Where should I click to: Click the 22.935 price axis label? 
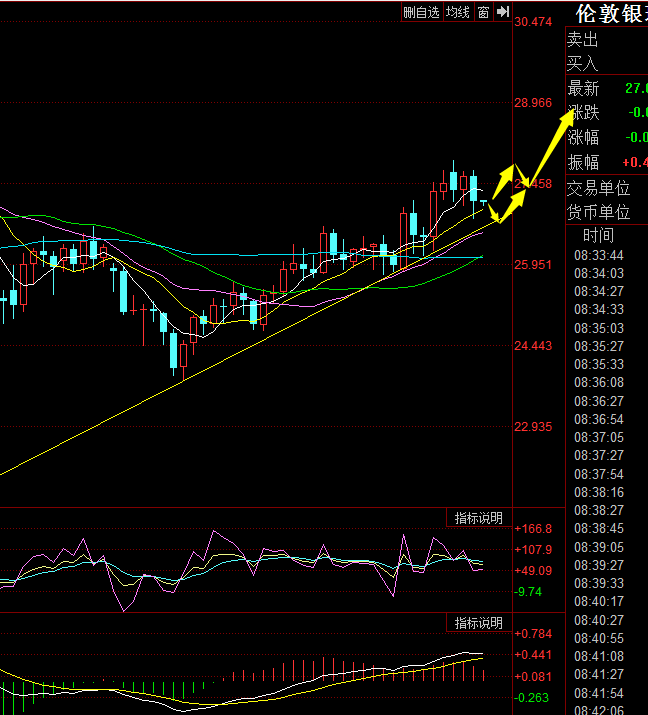point(533,427)
